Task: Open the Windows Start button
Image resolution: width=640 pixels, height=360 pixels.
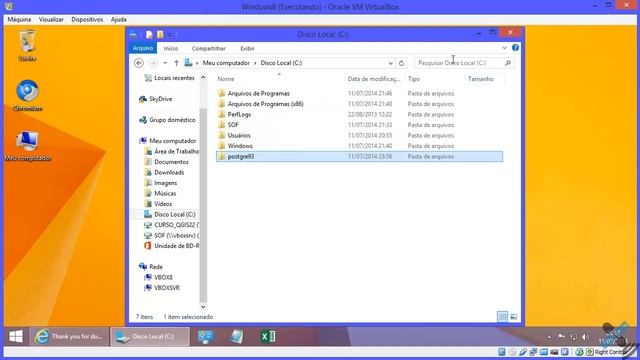Action: coord(16,336)
